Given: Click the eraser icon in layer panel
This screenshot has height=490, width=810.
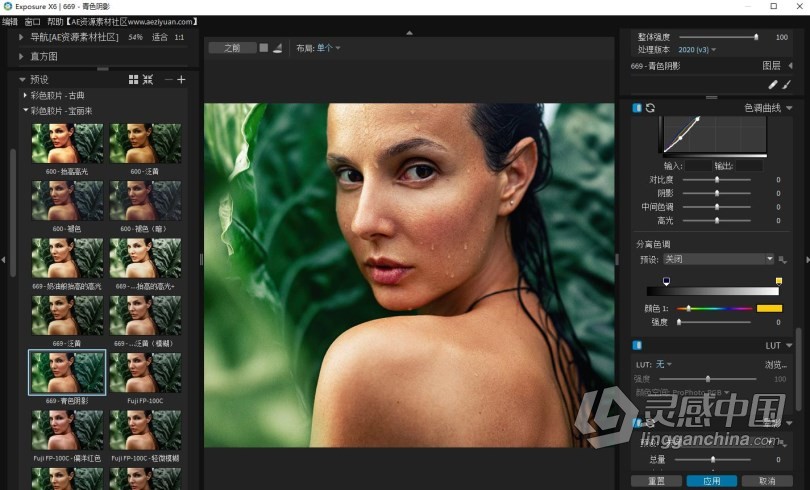Looking at the screenshot, I should point(773,85).
